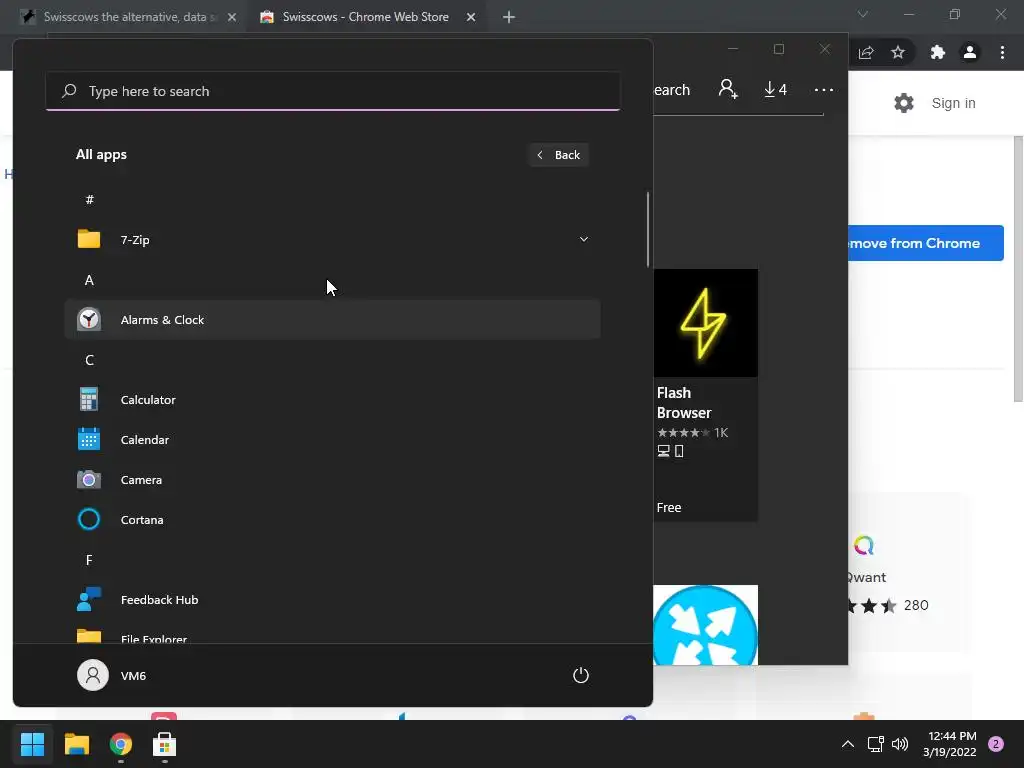Open Flash Browser app thumbnail

(x=705, y=323)
